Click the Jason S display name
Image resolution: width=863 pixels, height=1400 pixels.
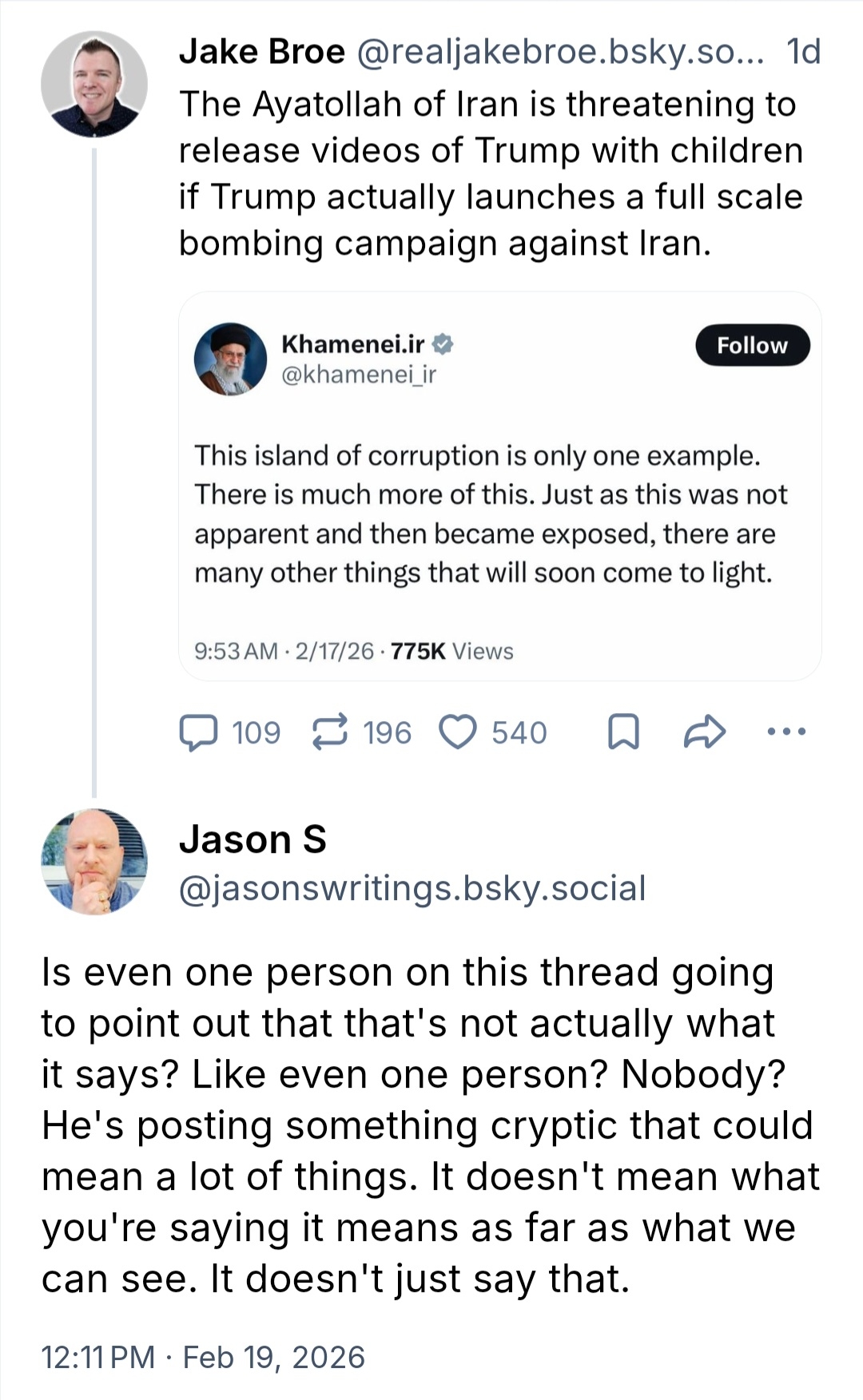click(253, 839)
